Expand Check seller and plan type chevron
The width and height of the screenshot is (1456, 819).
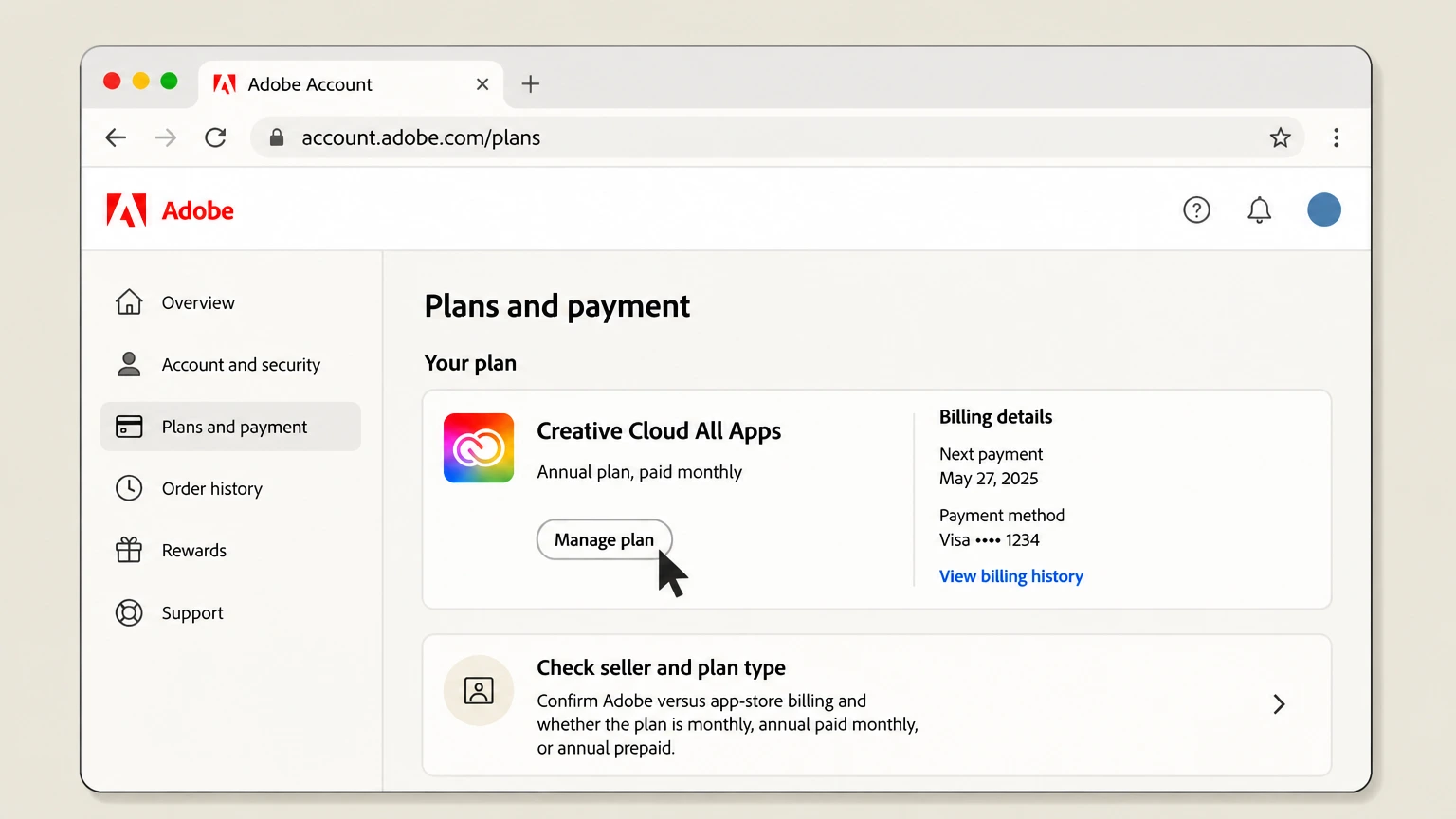1279,703
